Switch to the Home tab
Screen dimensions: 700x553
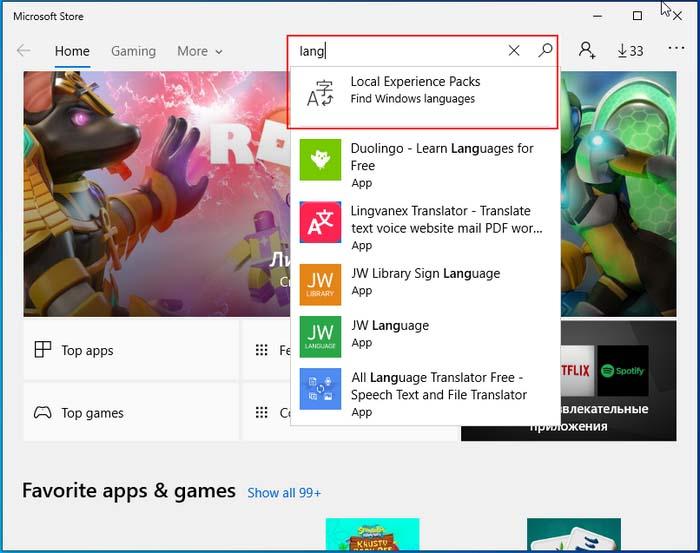point(72,51)
